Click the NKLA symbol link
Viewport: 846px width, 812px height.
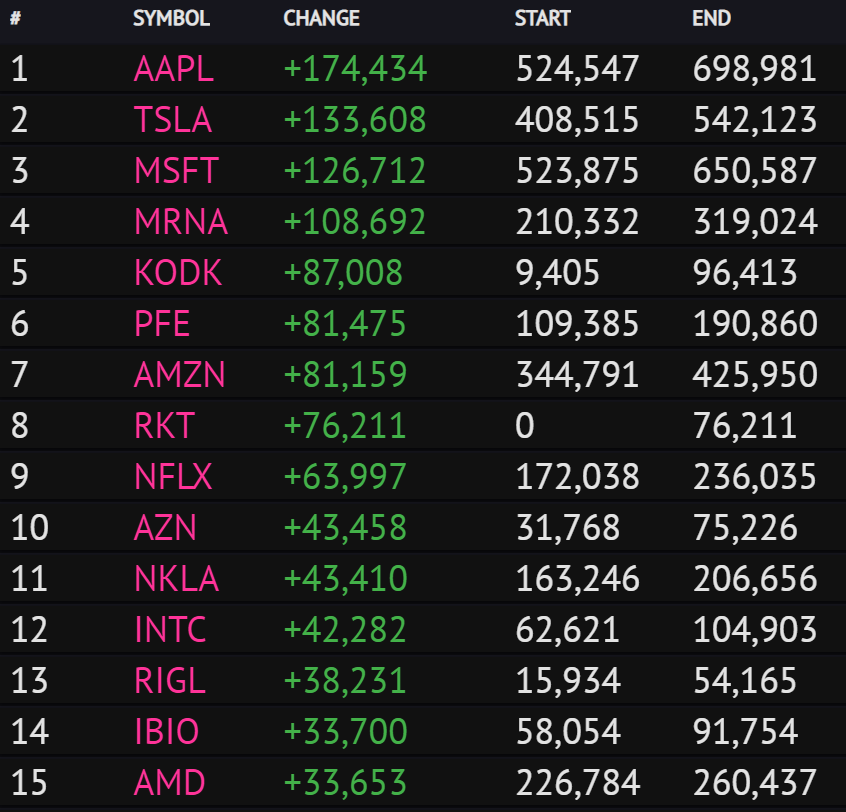pyautogui.click(x=176, y=579)
